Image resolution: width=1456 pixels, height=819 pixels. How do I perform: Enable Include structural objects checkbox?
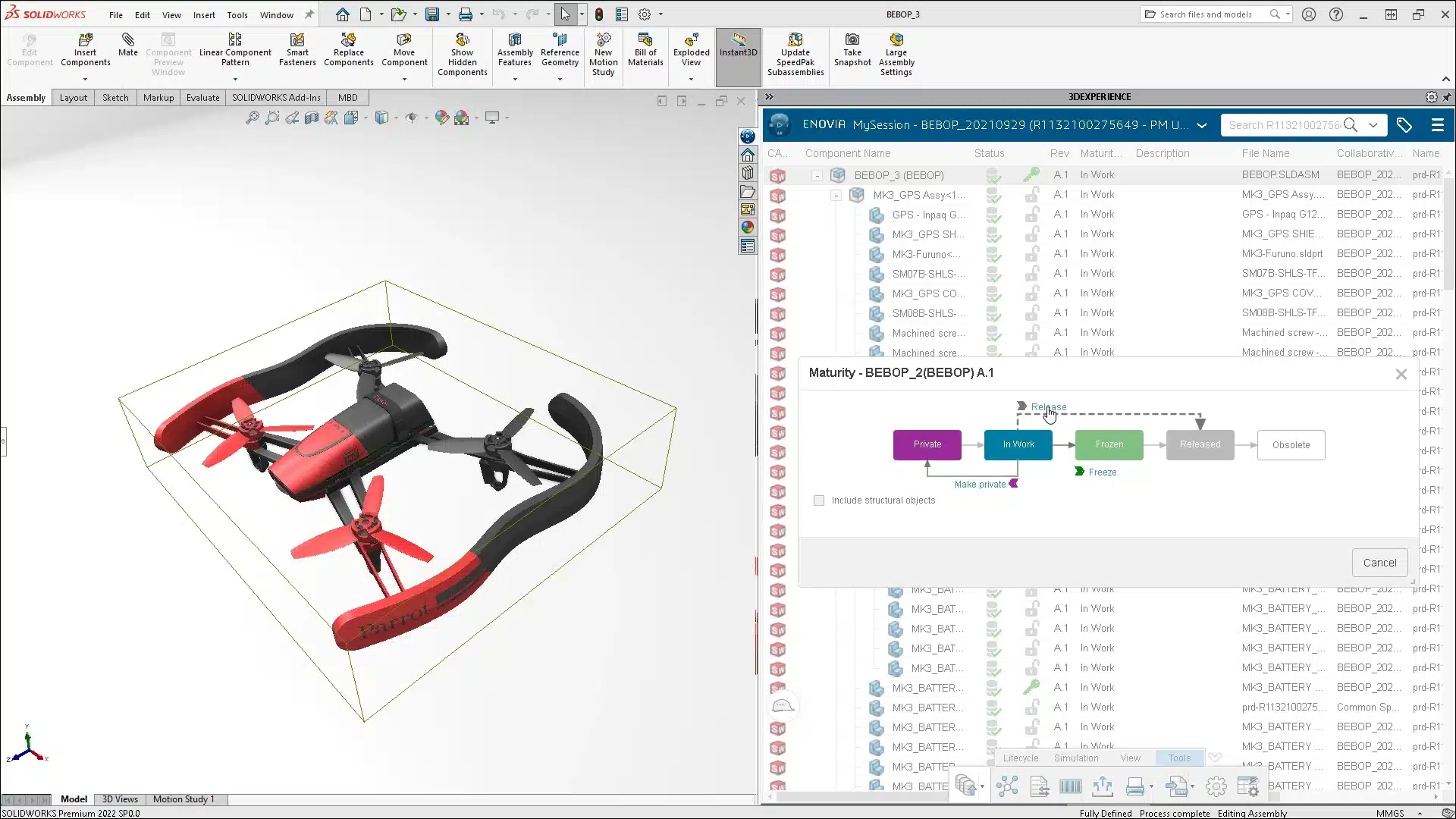(x=818, y=500)
